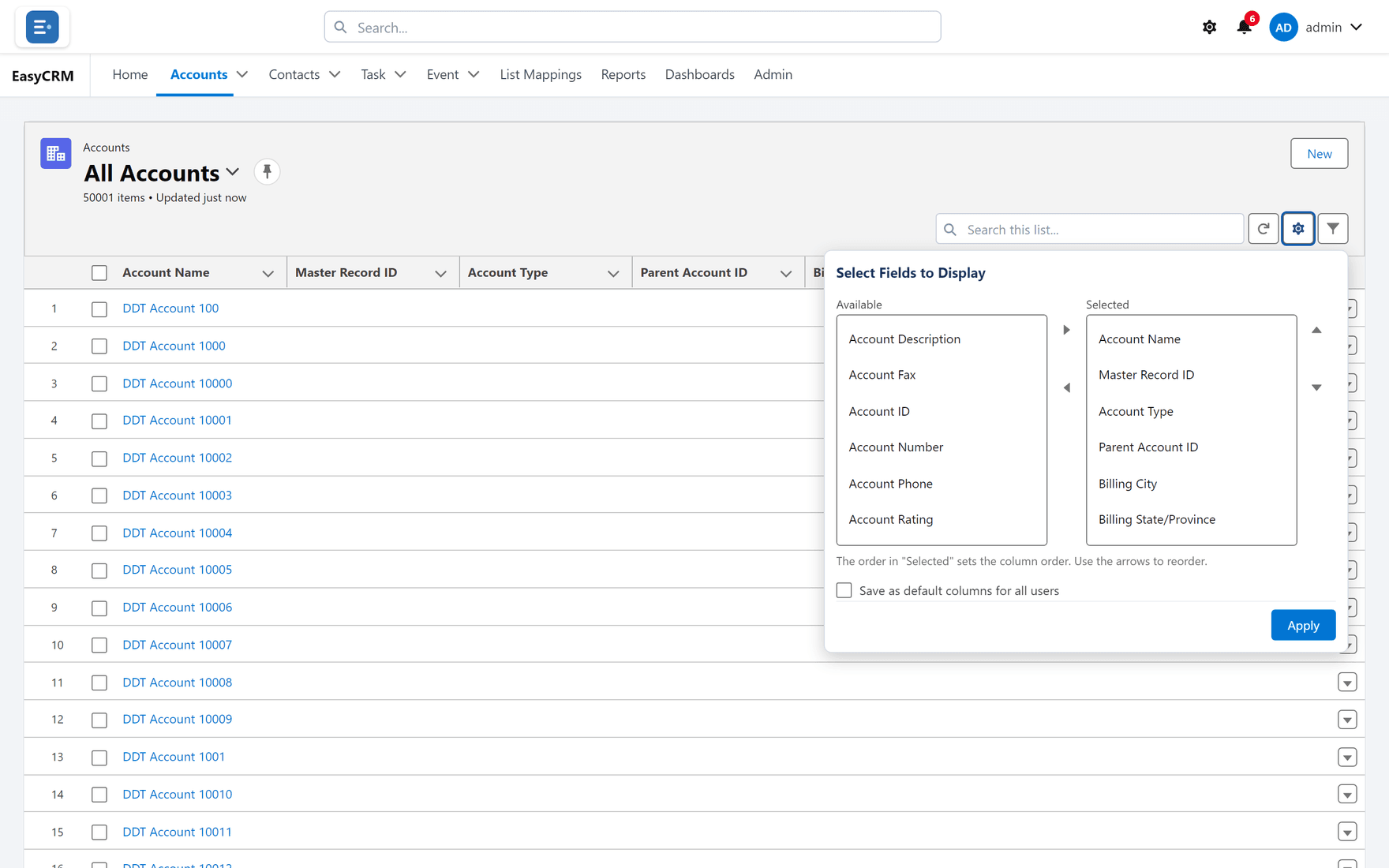Focus the Search this list field
This screenshot has height=868, width=1389.
click(1089, 229)
